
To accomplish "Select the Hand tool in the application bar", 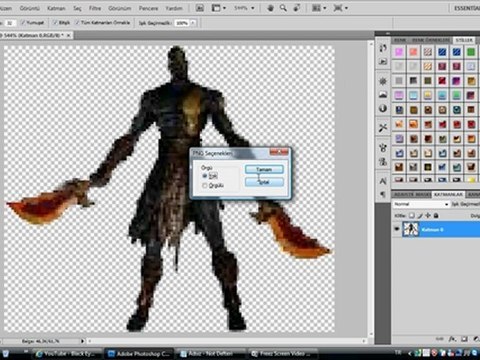I will (270, 8).
